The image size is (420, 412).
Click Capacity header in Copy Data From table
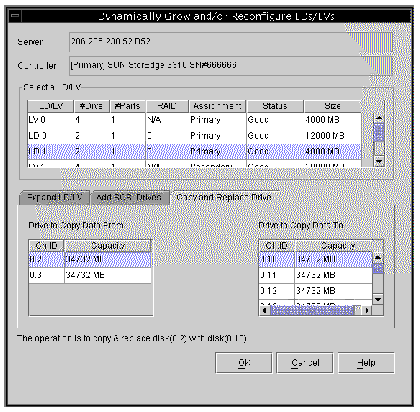108,246
